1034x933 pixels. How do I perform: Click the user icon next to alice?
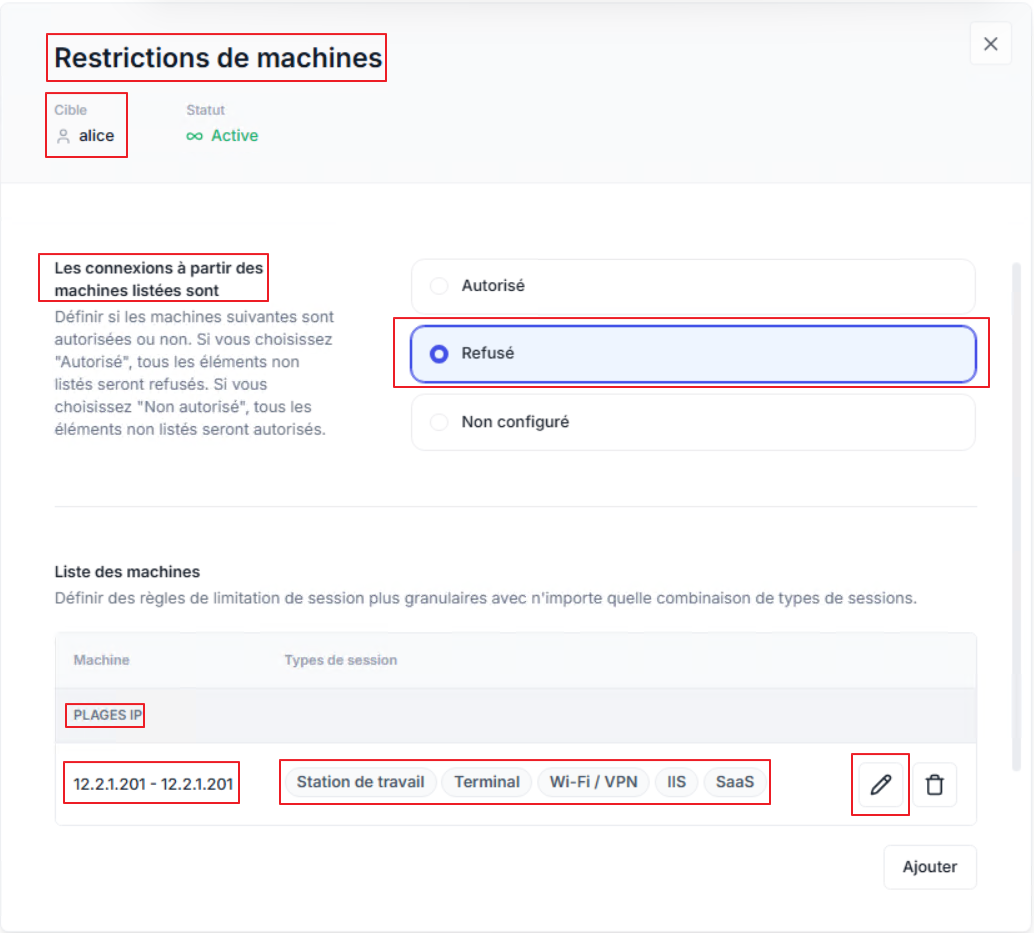63,136
